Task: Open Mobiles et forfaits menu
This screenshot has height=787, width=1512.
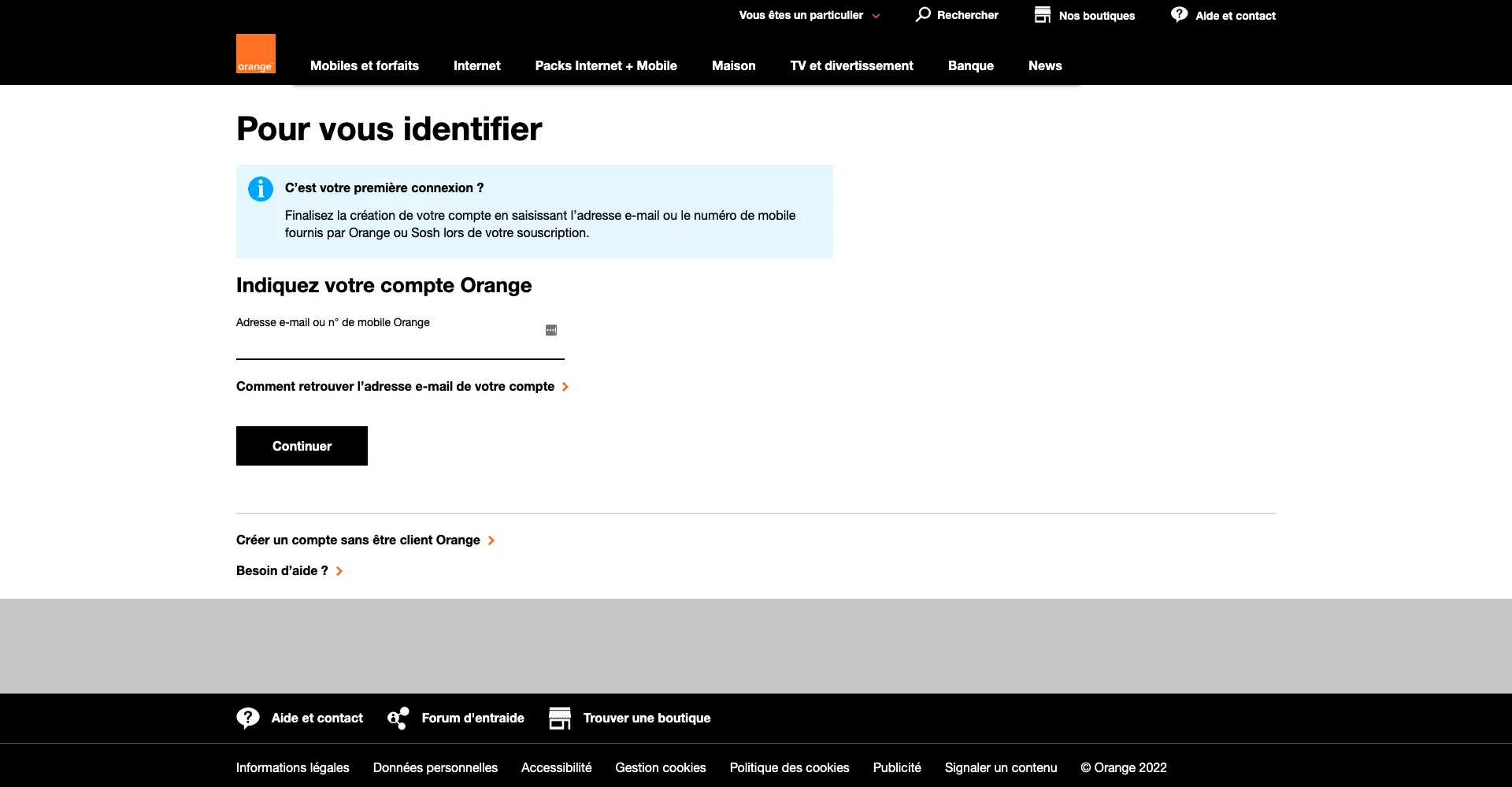Action: point(365,65)
